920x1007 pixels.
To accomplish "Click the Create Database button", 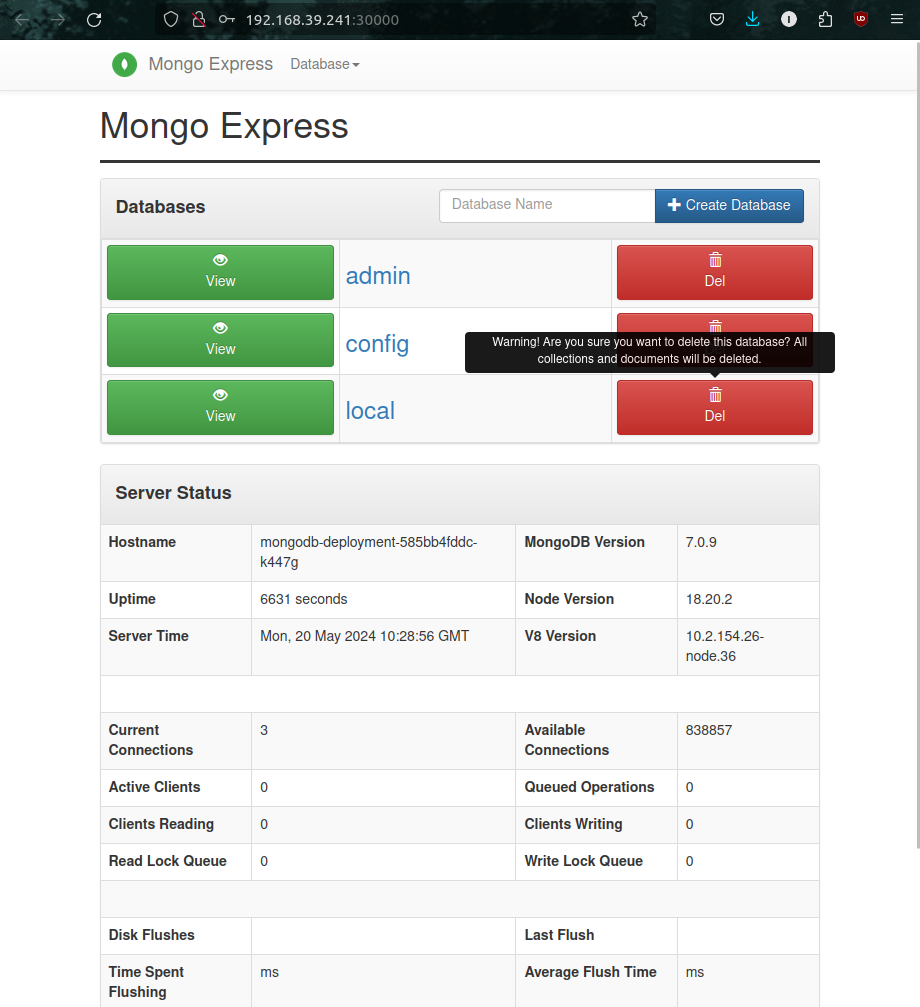I will (729, 206).
